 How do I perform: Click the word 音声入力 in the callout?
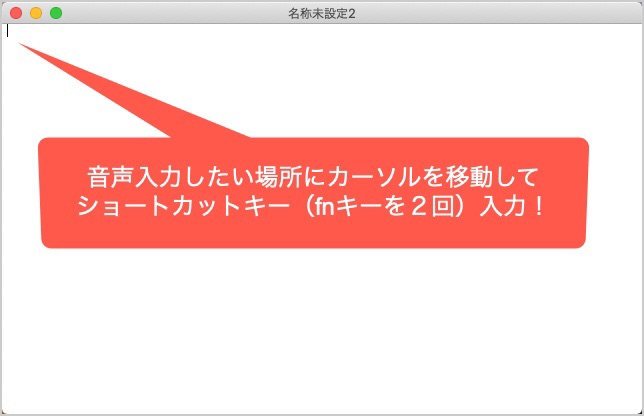(134, 177)
